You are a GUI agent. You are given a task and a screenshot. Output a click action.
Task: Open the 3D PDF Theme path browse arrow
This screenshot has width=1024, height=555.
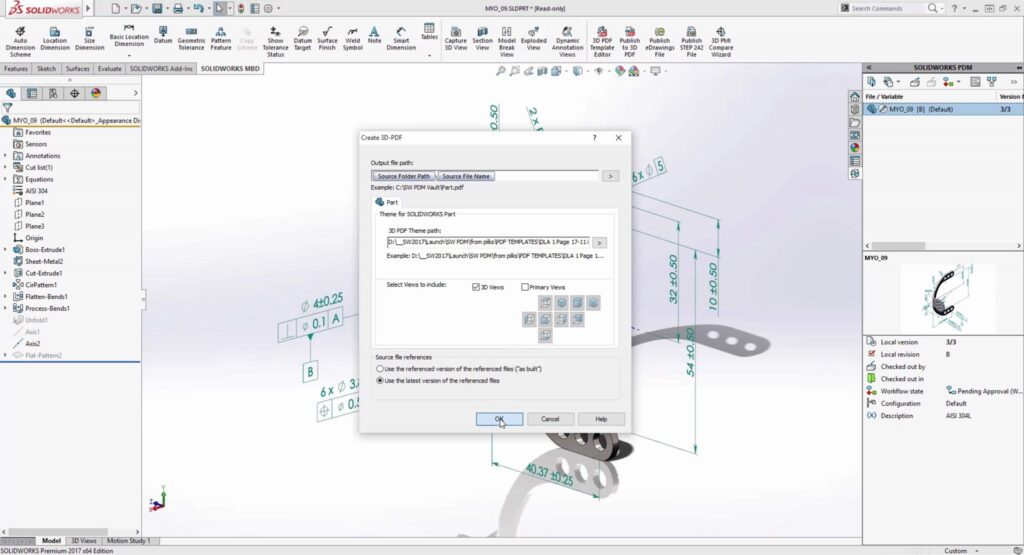pyautogui.click(x=599, y=243)
